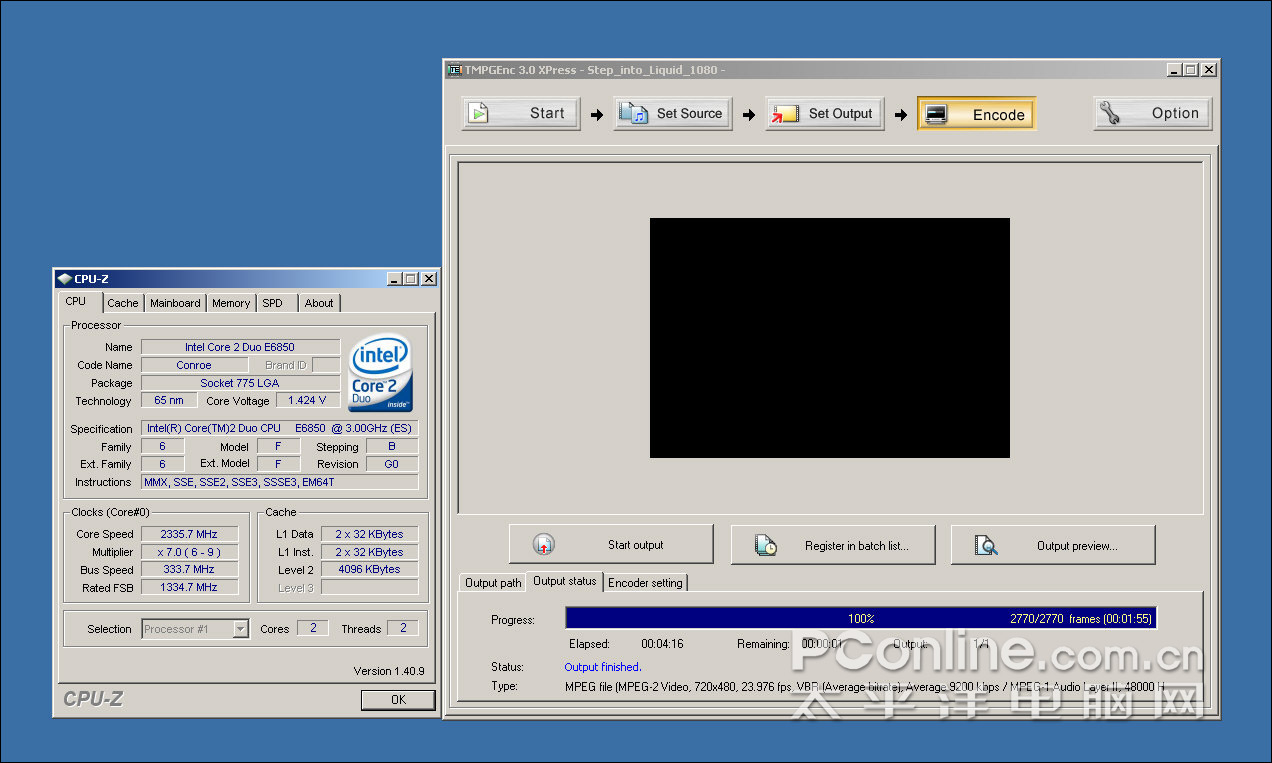Screen dimensions: 1272x763
Task: Switch to the Mainboard tab
Action: (175, 303)
